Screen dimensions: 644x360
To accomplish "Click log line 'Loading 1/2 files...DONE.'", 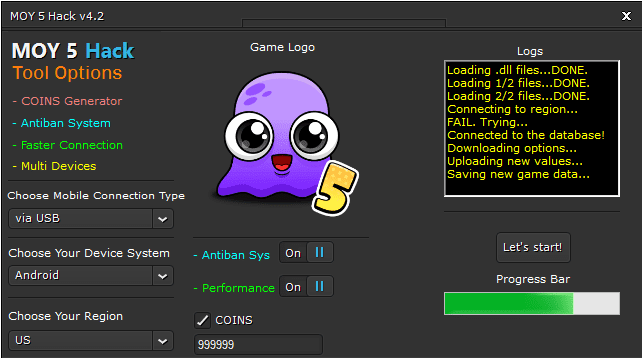I will click(x=518, y=83).
